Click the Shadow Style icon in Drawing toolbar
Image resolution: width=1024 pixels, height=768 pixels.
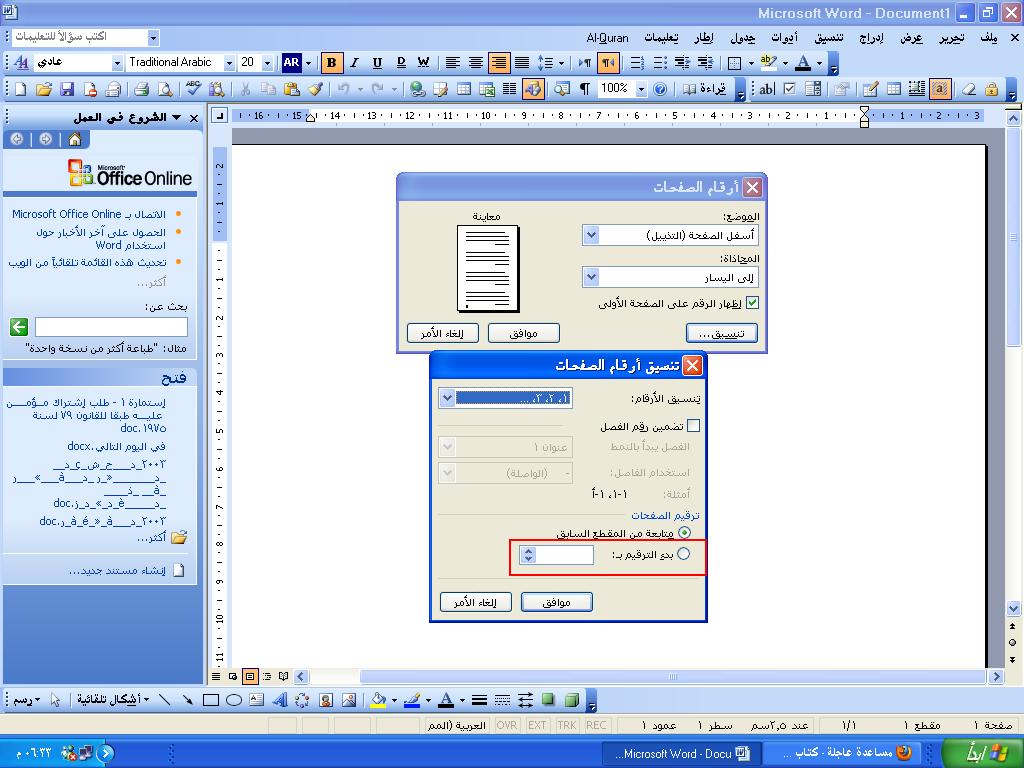tap(548, 700)
